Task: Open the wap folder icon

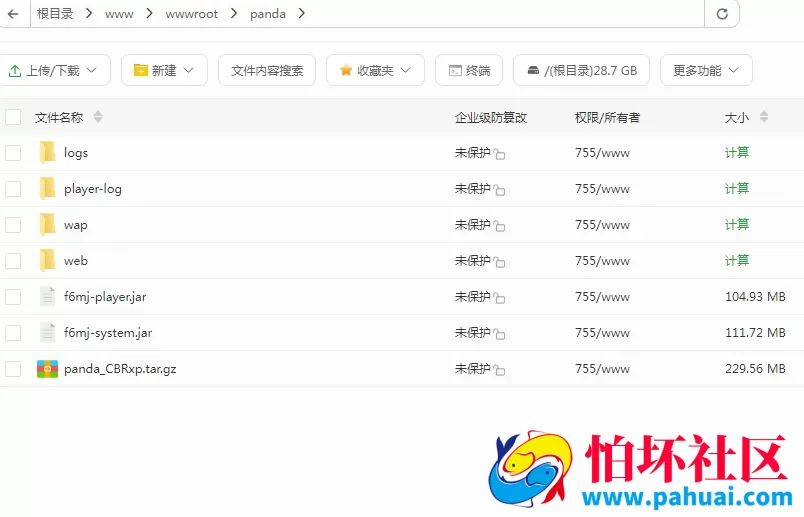Action: click(x=47, y=224)
